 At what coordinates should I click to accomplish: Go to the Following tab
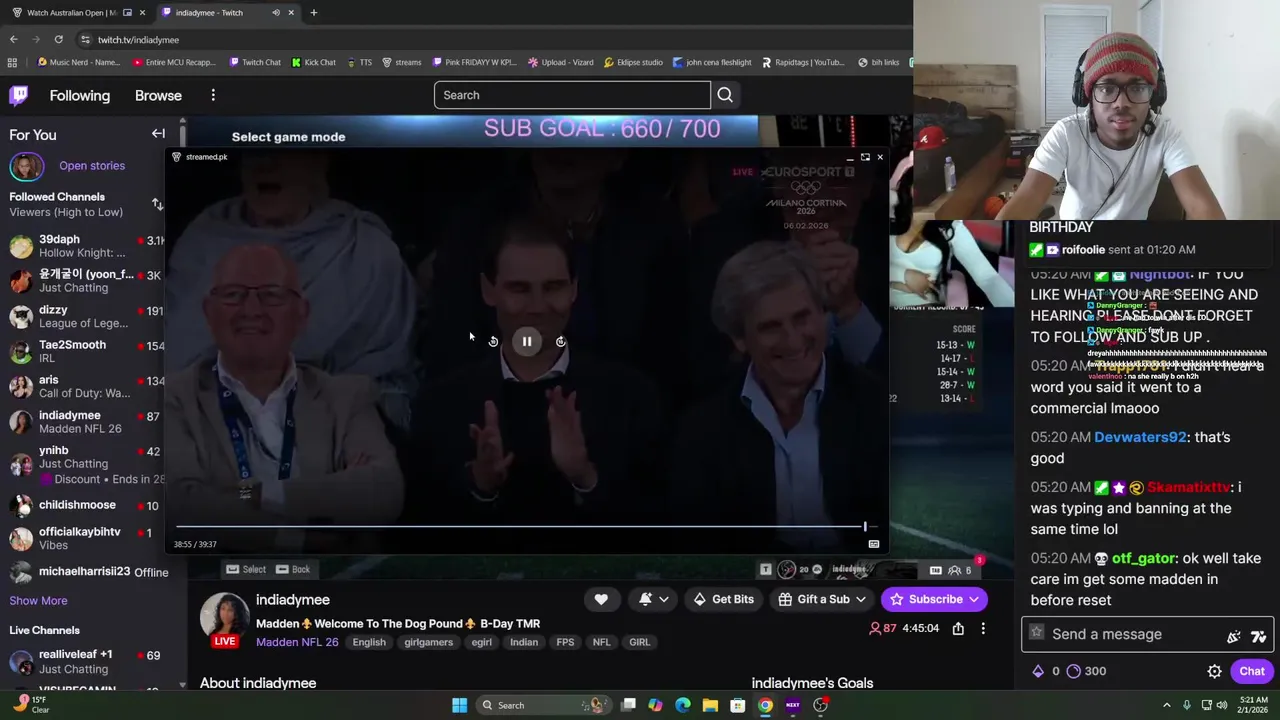click(80, 95)
